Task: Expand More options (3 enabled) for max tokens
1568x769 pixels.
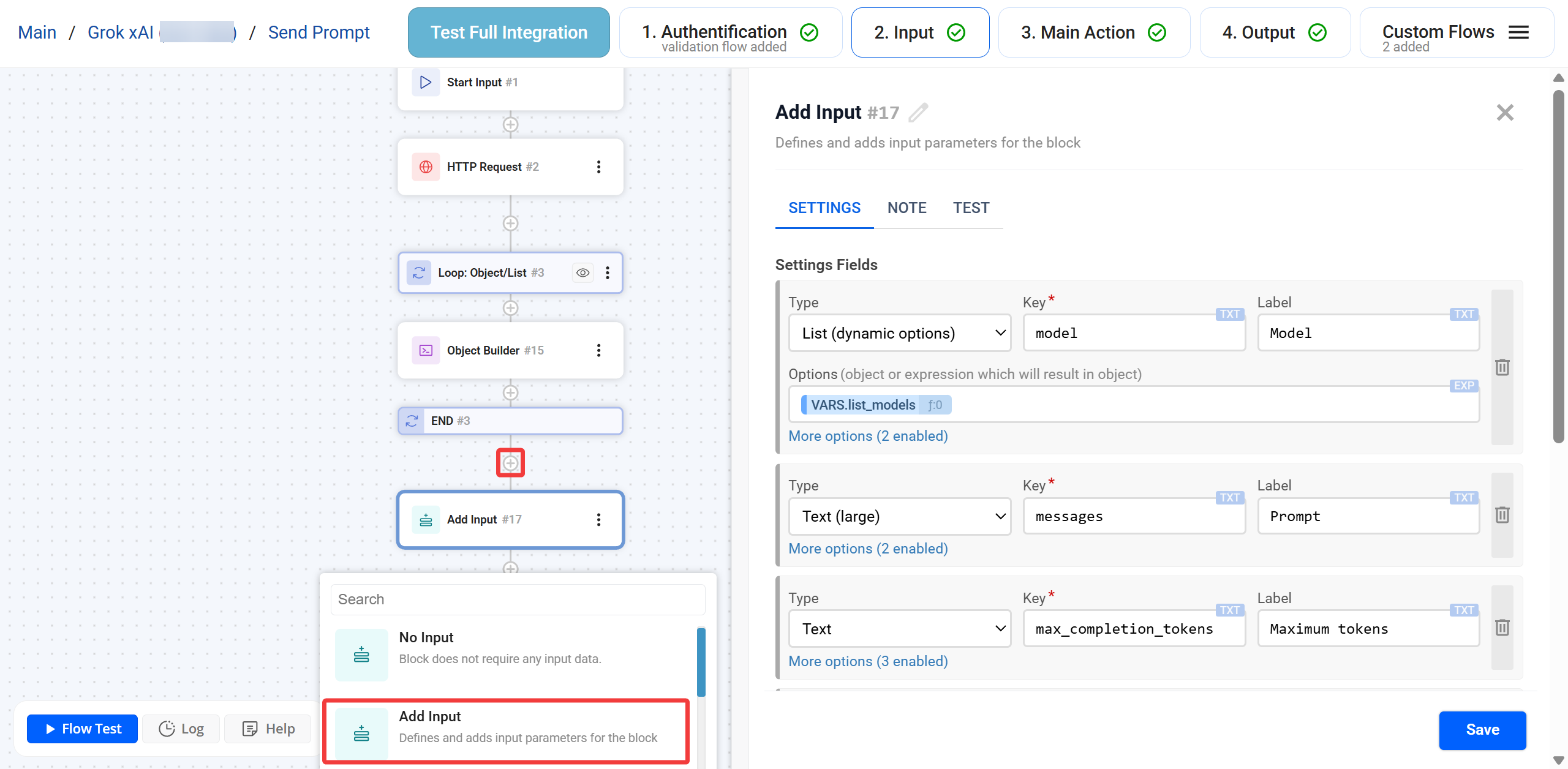Action: pos(868,661)
